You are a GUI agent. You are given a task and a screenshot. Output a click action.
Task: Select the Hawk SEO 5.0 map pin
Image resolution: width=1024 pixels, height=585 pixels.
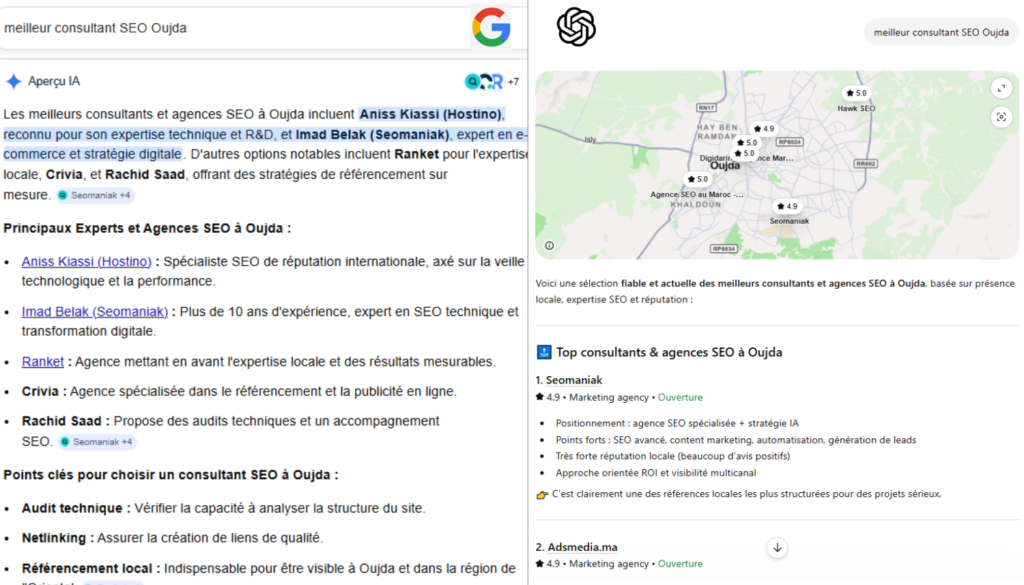point(856,93)
